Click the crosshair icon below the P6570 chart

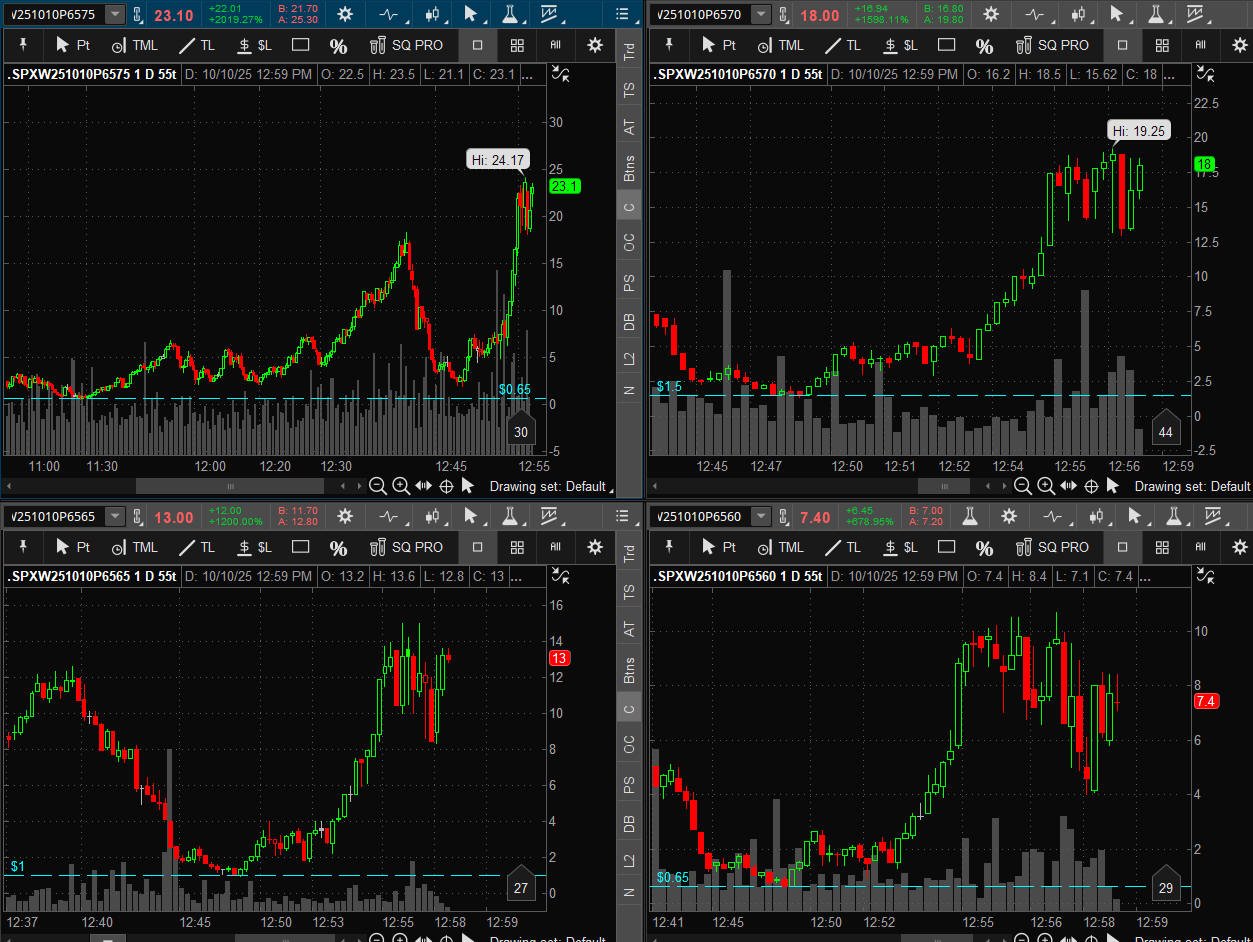click(x=1091, y=486)
